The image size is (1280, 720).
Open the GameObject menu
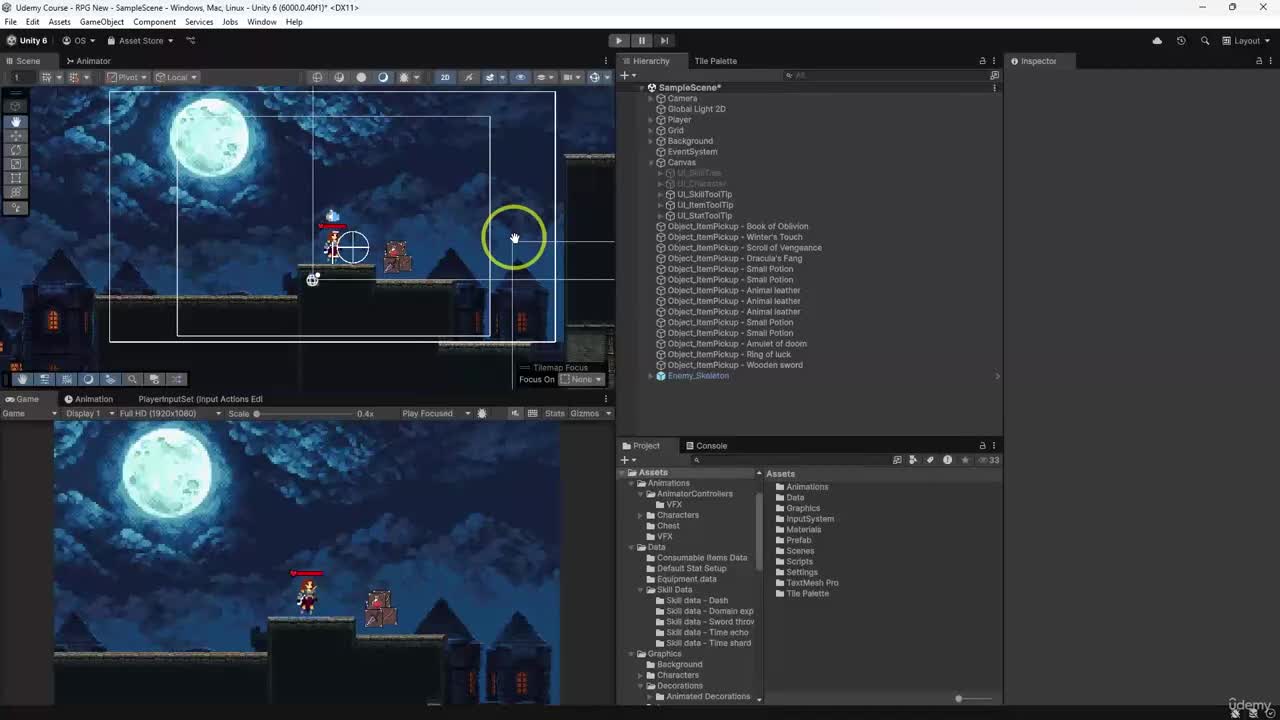[x=102, y=22]
